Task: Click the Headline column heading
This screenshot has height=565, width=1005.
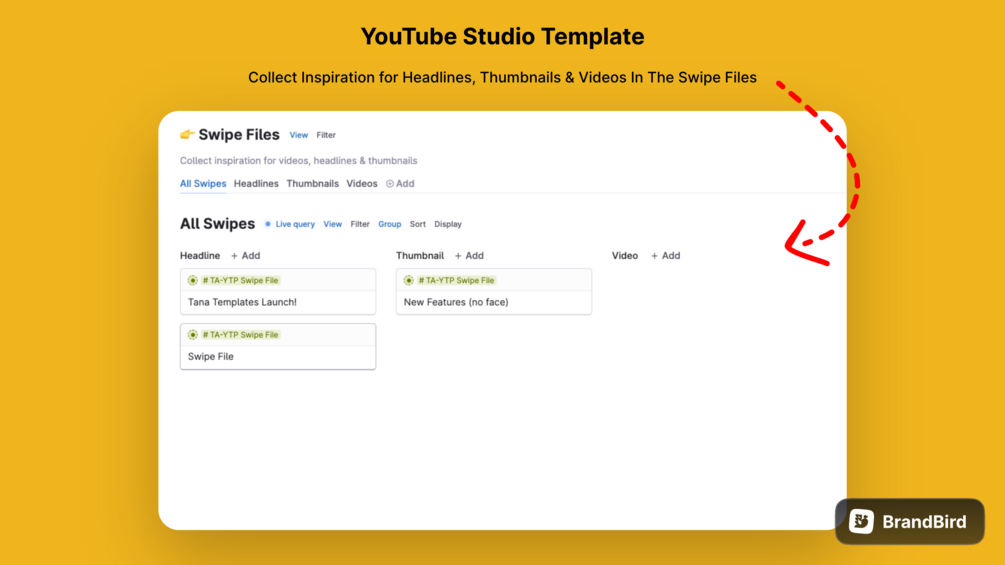Action: [x=199, y=256]
